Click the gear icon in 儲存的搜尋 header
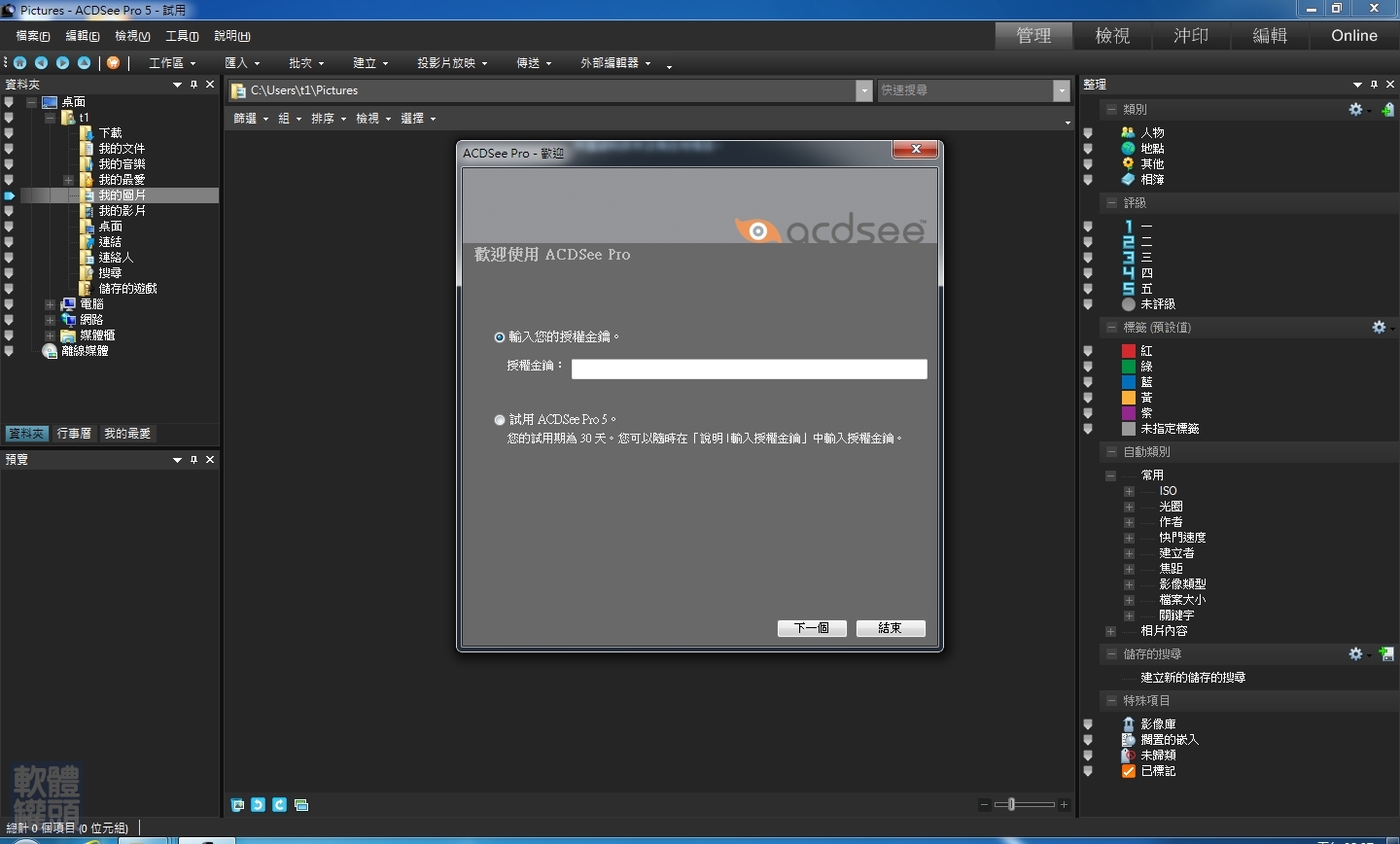The width and height of the screenshot is (1400, 844). coord(1355,654)
